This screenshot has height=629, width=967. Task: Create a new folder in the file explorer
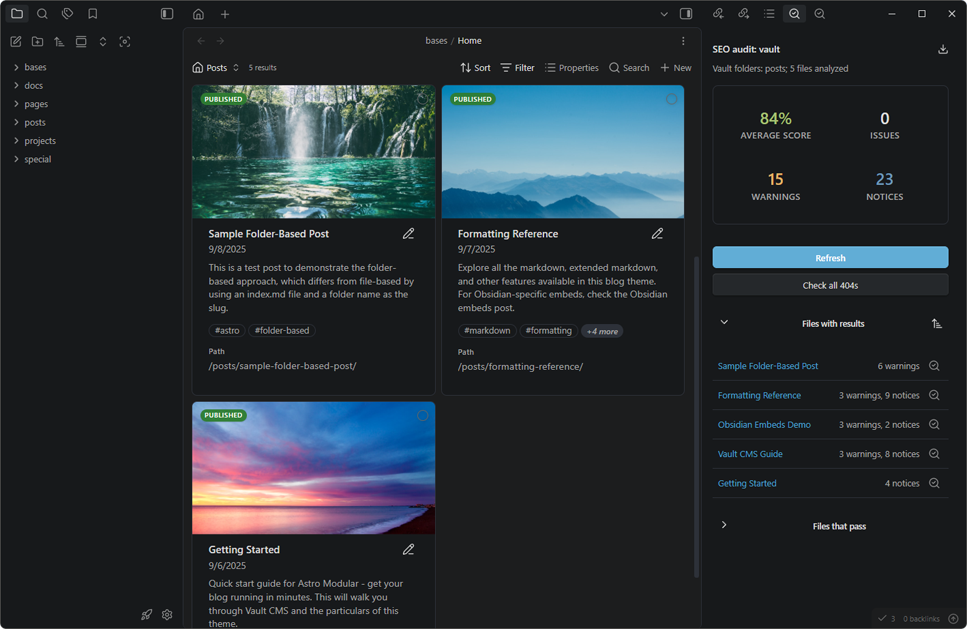coord(38,41)
